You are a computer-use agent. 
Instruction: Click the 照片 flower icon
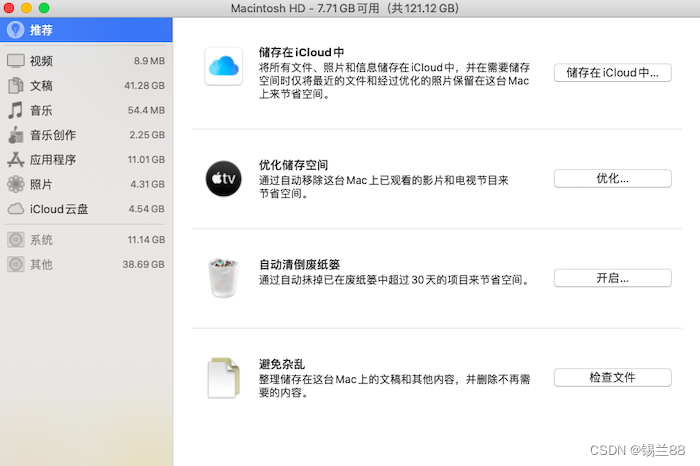16,184
